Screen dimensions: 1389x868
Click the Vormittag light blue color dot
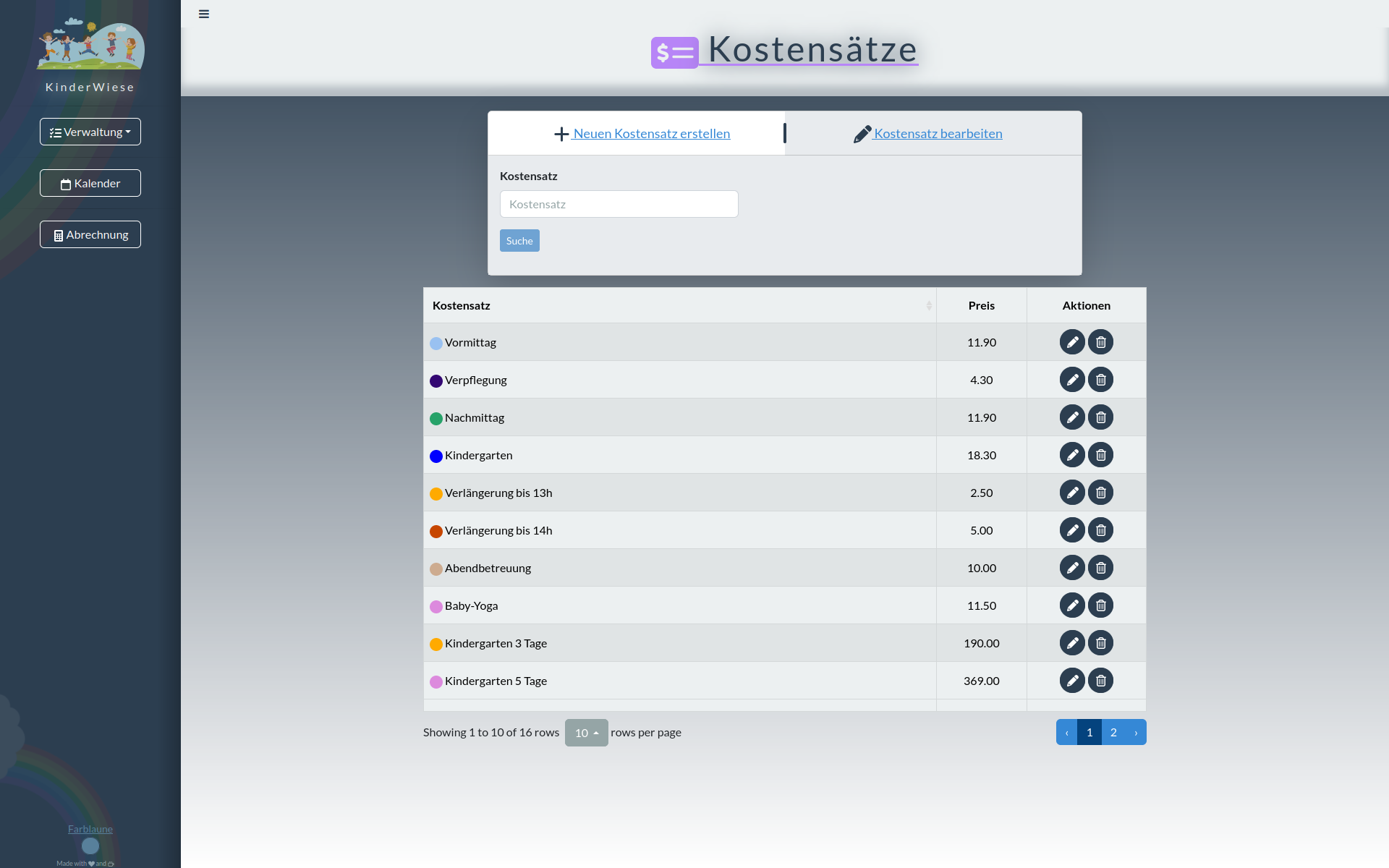(x=436, y=344)
